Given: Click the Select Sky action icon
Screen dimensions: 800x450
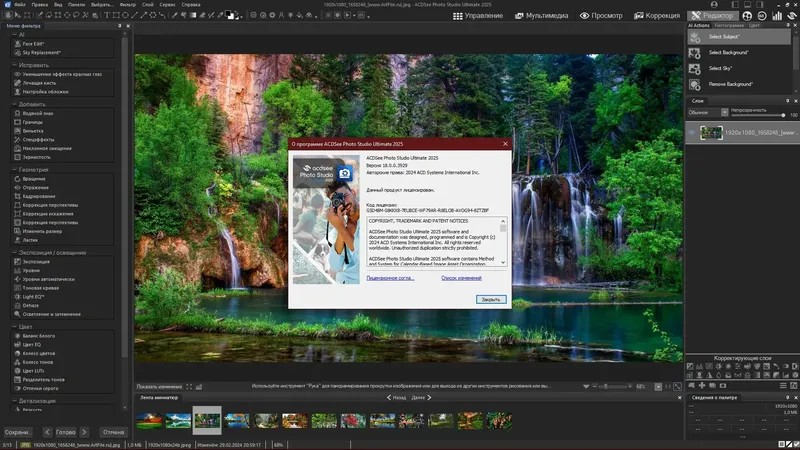Looking at the screenshot, I should click(x=694, y=68).
